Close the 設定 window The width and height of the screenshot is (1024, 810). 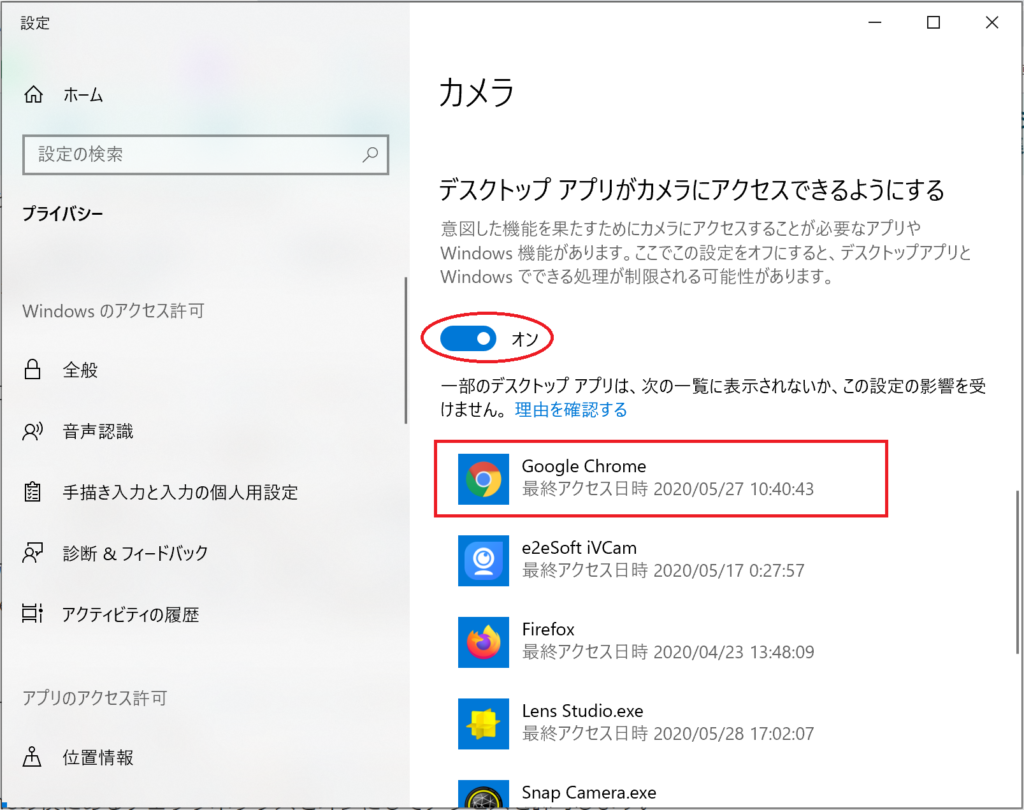click(992, 22)
